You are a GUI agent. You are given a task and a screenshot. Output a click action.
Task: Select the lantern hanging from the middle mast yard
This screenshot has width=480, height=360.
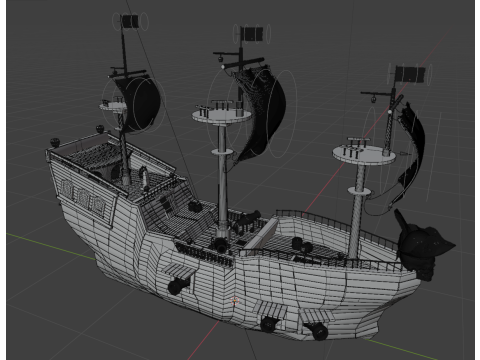point(221,59)
